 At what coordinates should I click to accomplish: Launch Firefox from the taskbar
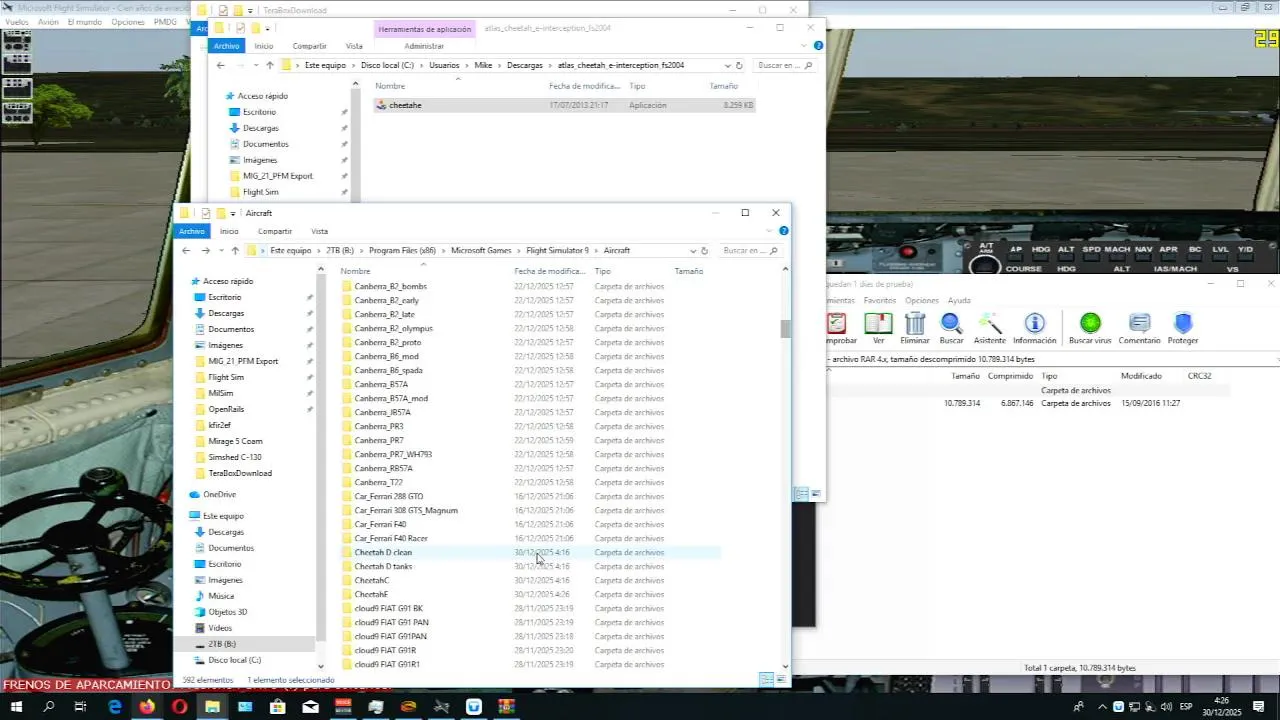point(147,707)
